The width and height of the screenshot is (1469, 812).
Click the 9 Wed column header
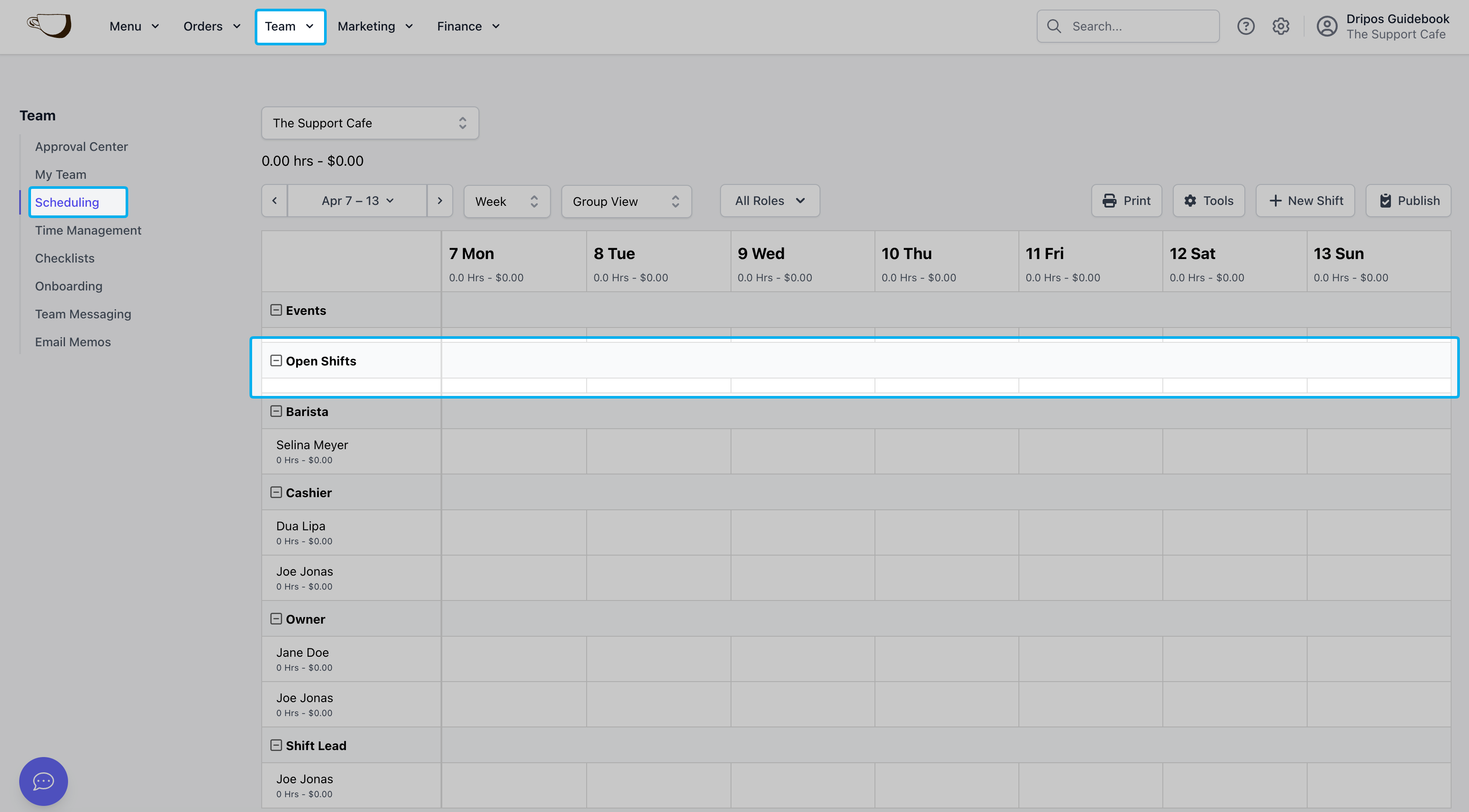click(x=803, y=262)
